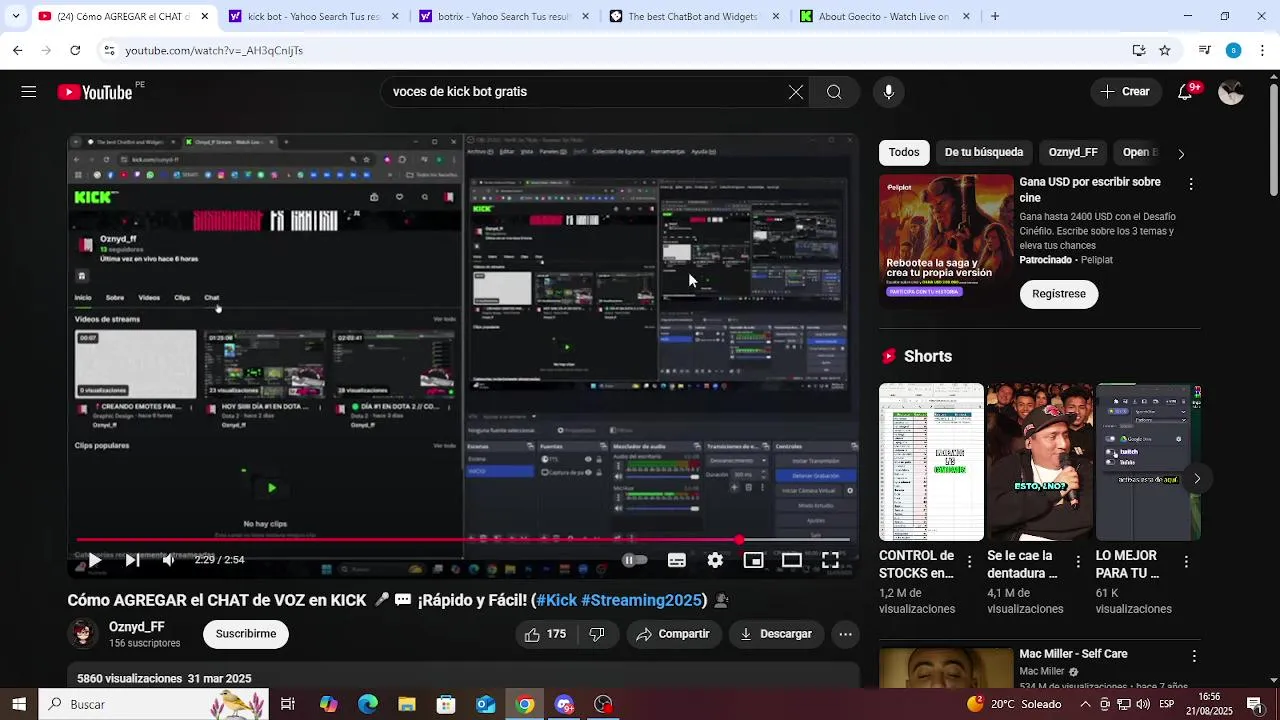Clear the search box with the X
This screenshot has width=1280, height=720.
click(x=795, y=92)
